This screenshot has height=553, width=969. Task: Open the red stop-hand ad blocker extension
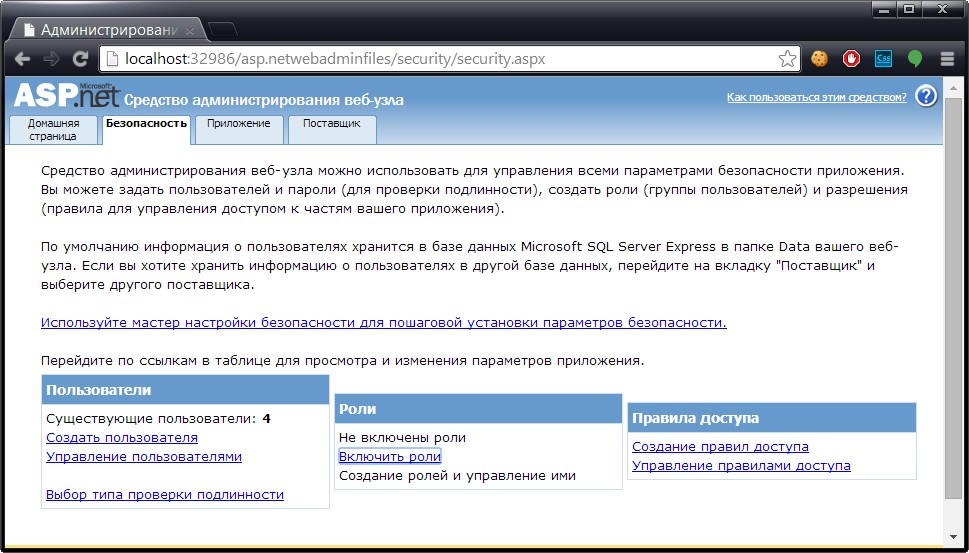tap(851, 59)
